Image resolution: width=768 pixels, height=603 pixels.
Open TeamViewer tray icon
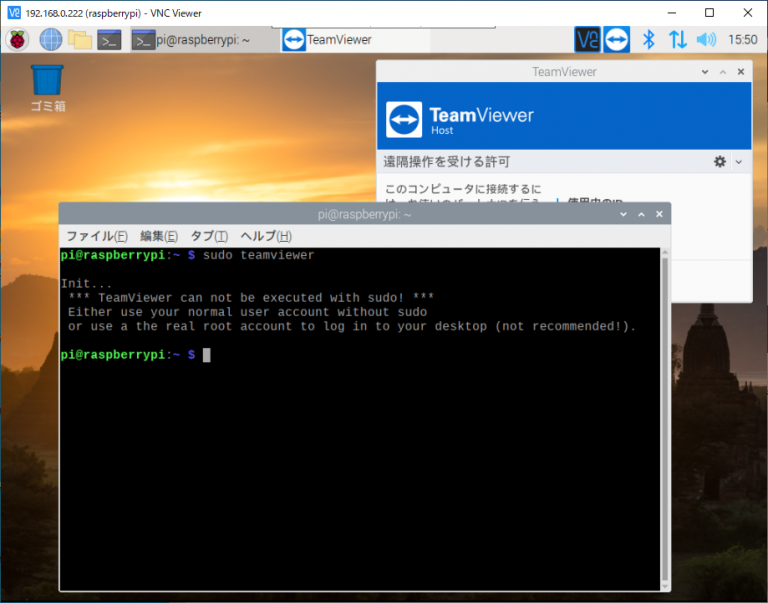tap(617, 40)
